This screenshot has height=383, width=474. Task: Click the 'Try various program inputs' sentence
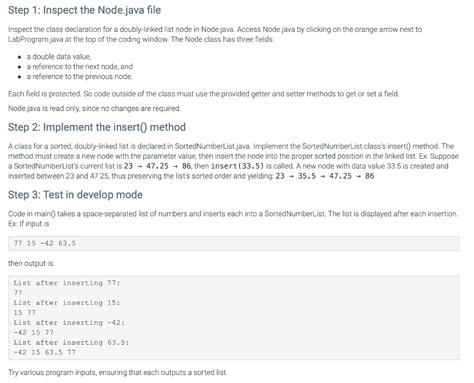pos(118,372)
